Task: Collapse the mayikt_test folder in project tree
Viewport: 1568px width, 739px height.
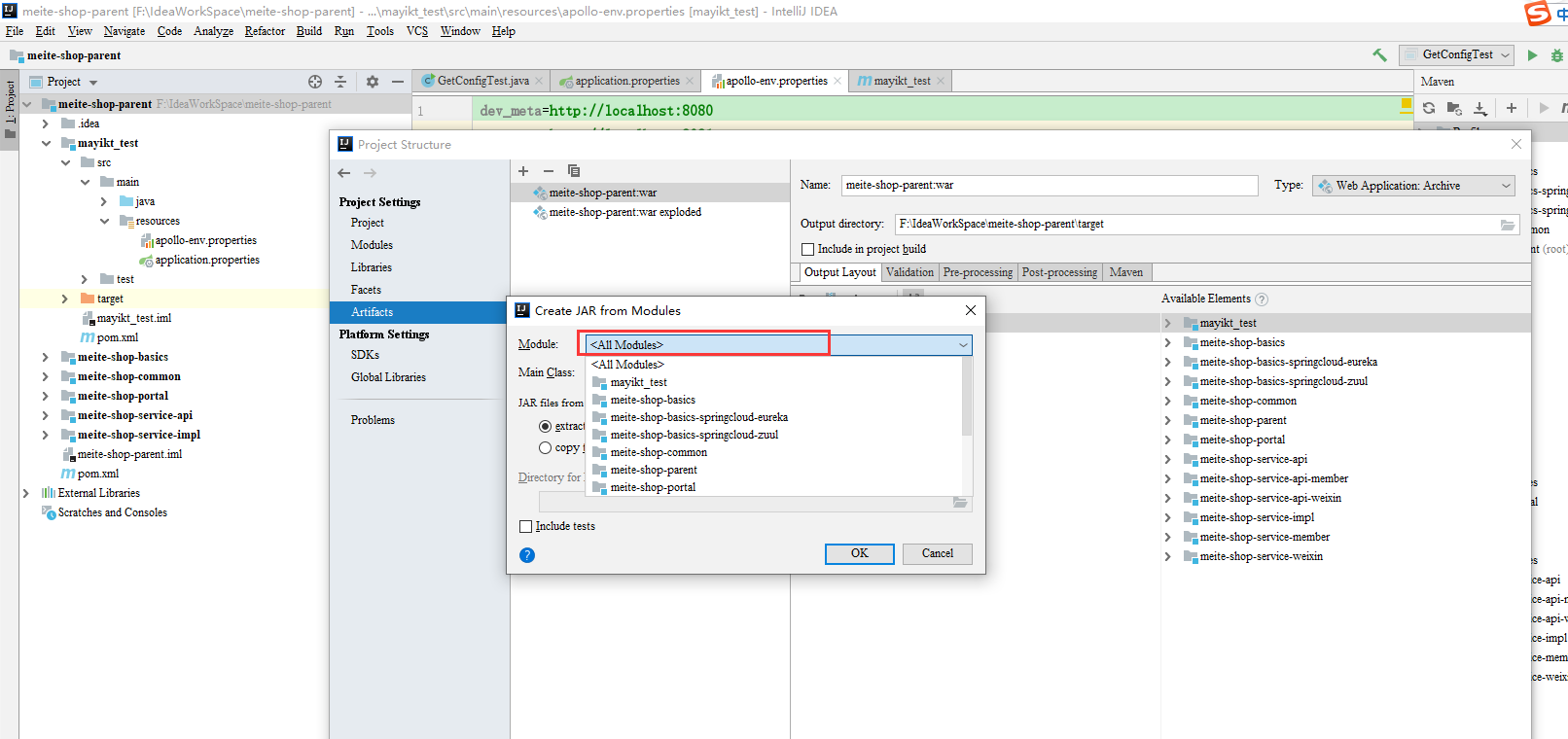Action: point(46,143)
